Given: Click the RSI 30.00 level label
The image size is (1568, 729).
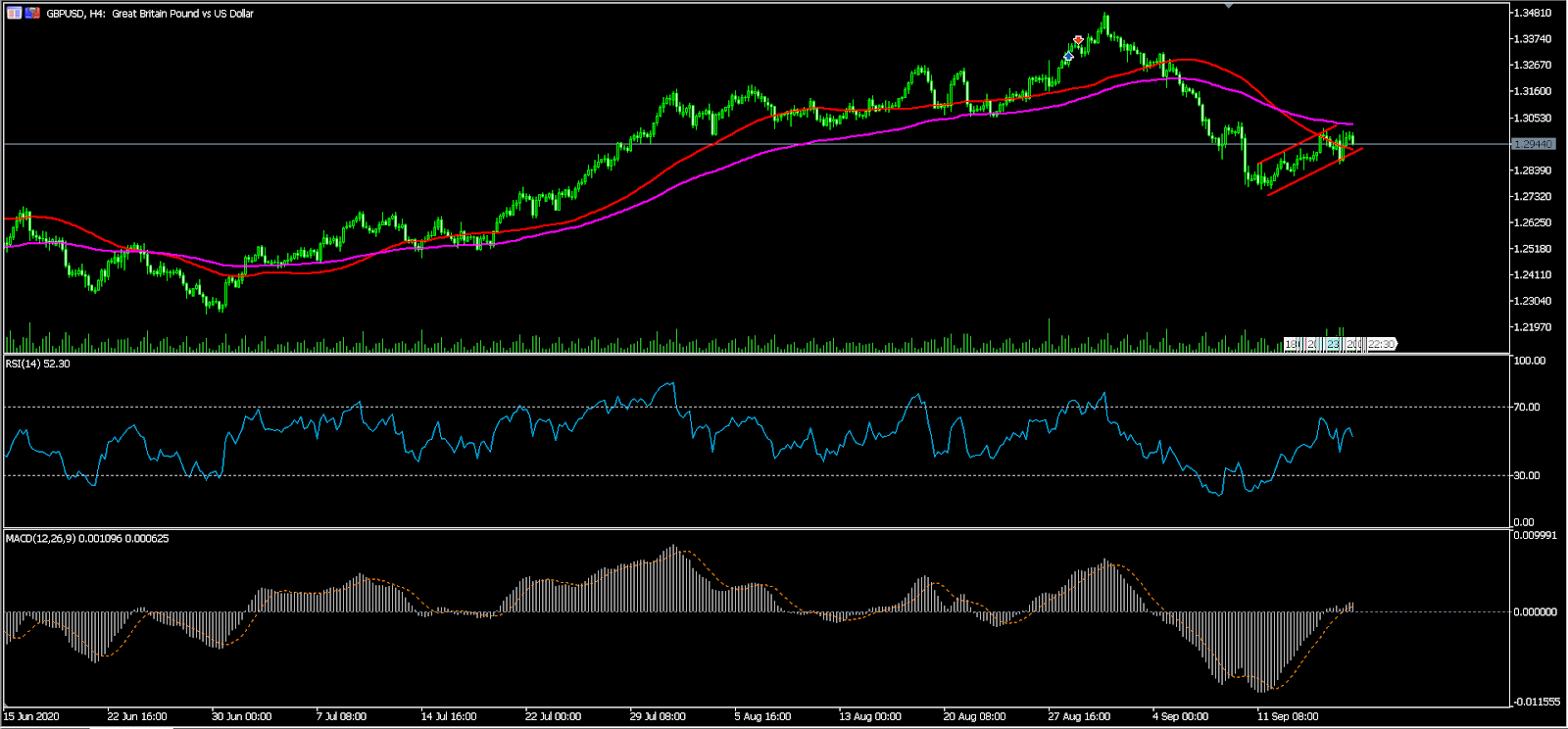Looking at the screenshot, I should [1527, 475].
